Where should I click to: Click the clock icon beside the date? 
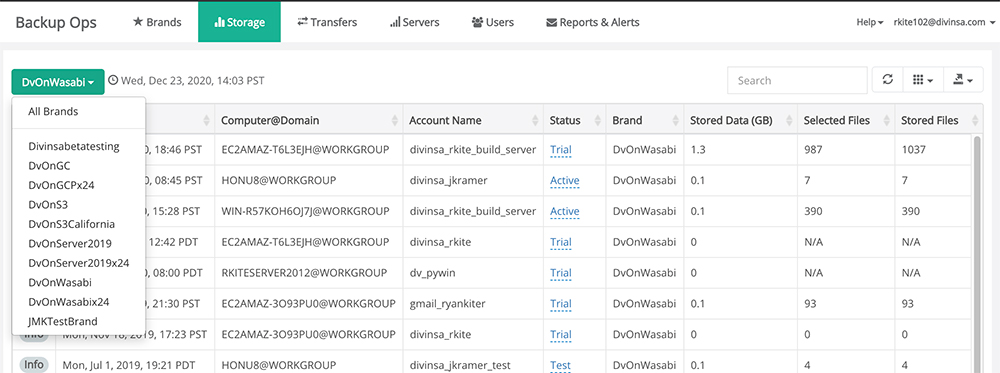point(114,81)
